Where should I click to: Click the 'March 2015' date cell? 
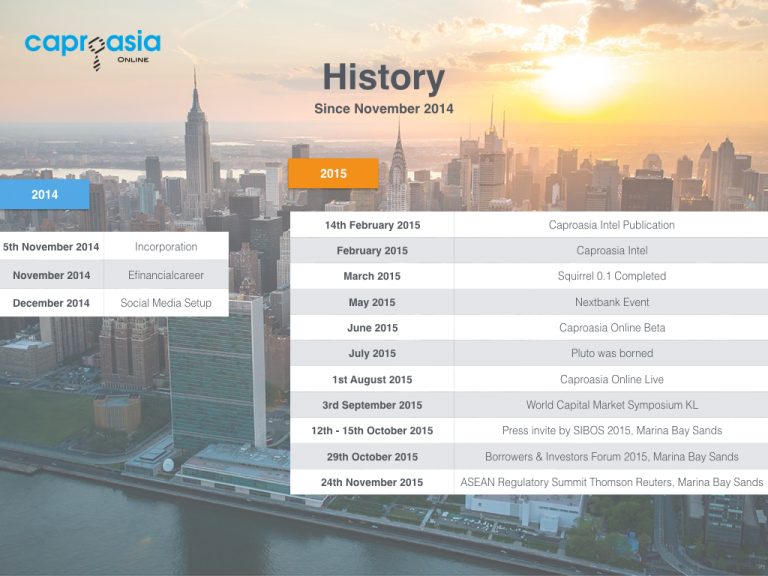pyautogui.click(x=372, y=276)
